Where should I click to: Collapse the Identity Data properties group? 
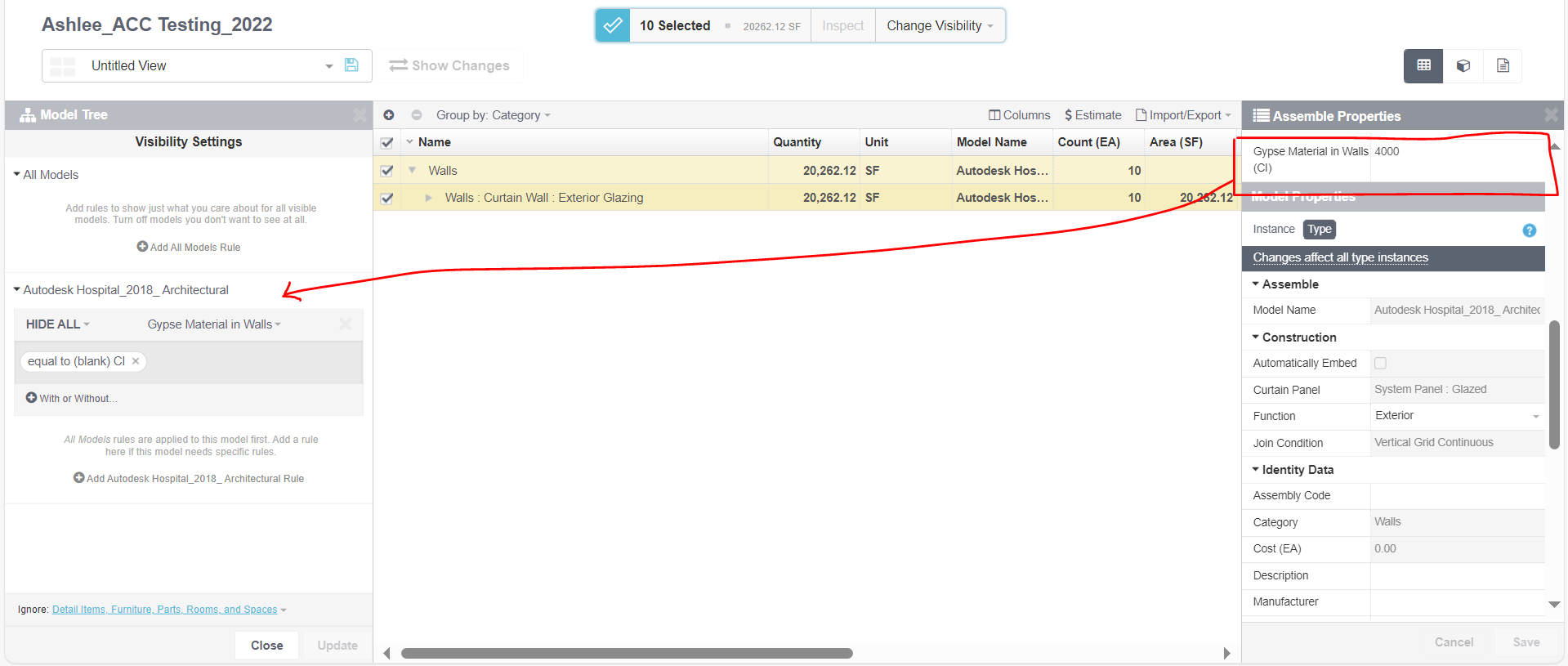click(x=1256, y=469)
